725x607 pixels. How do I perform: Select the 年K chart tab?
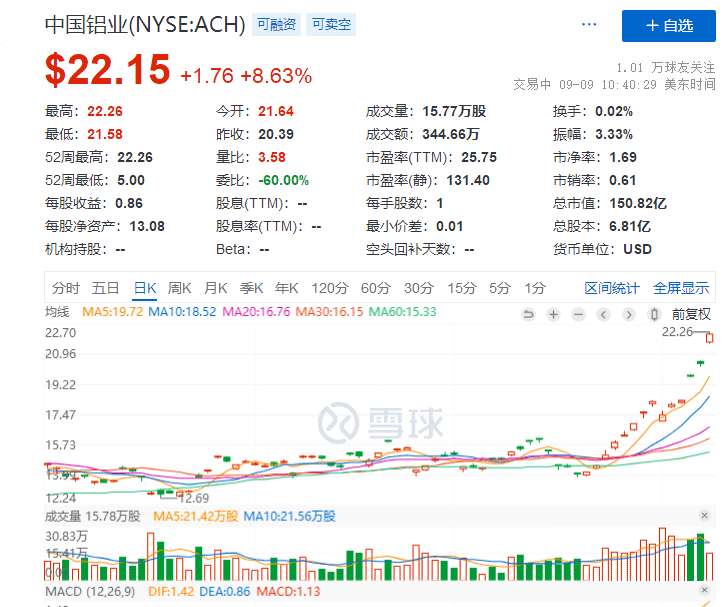[287, 288]
